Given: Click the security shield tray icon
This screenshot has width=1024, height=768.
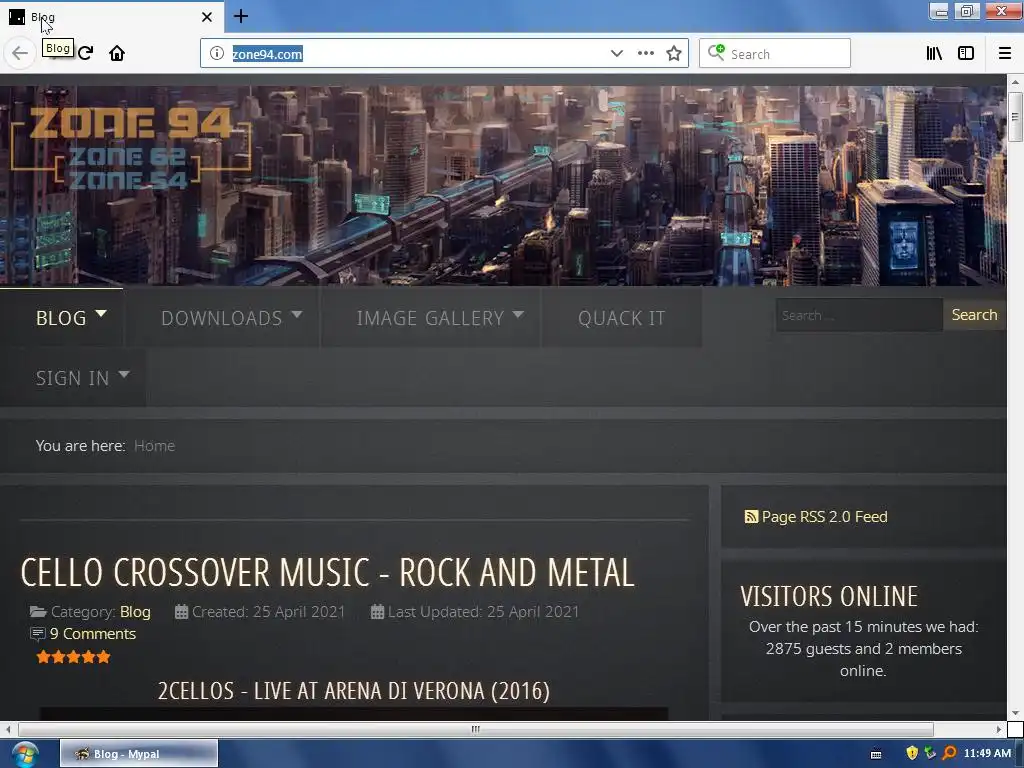Looking at the screenshot, I should pyautogui.click(x=912, y=754).
